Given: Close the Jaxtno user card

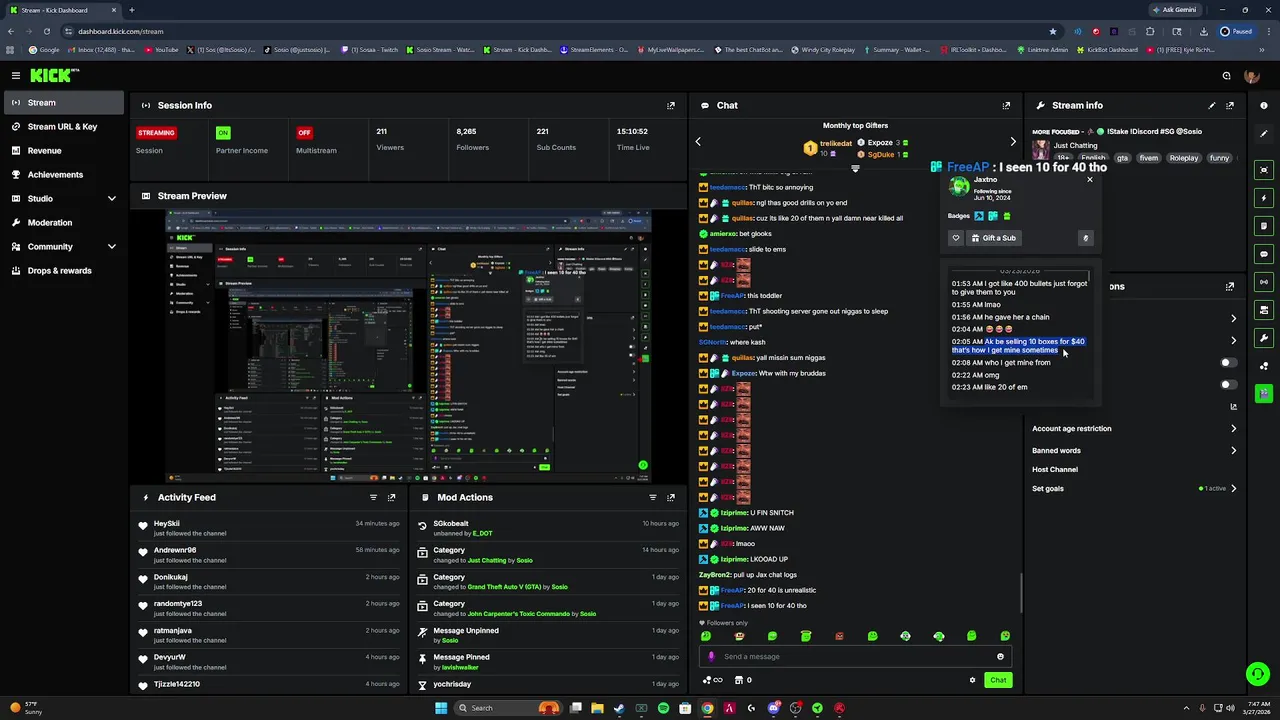Looking at the screenshot, I should [1090, 179].
